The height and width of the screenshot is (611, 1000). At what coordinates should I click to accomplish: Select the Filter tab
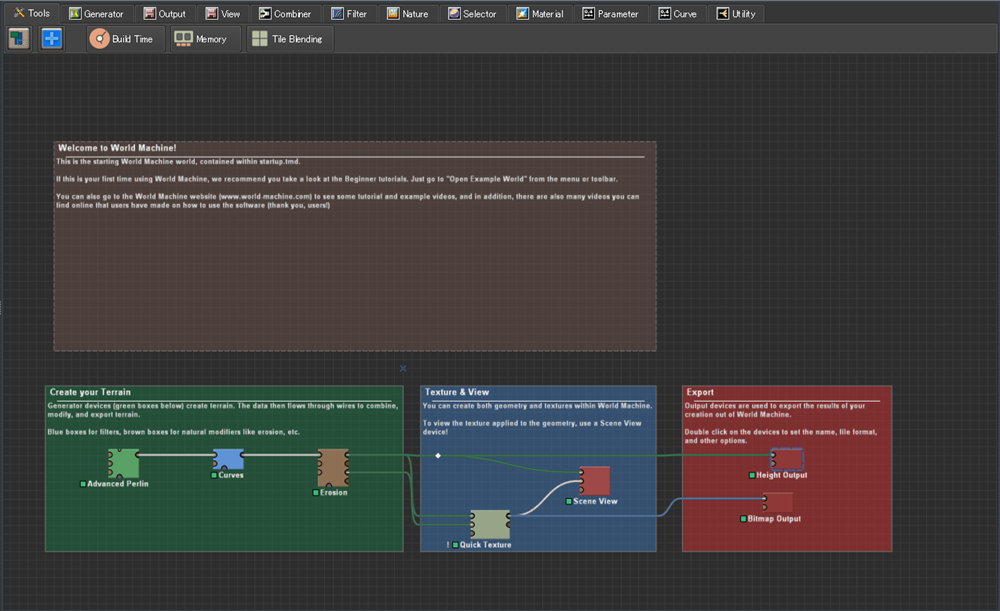[349, 13]
